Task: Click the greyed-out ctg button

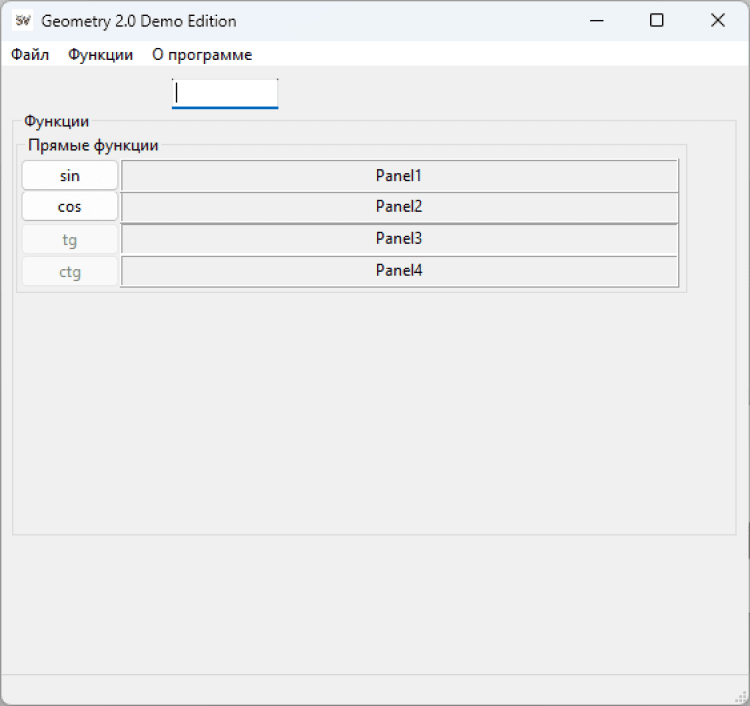Action: point(70,271)
